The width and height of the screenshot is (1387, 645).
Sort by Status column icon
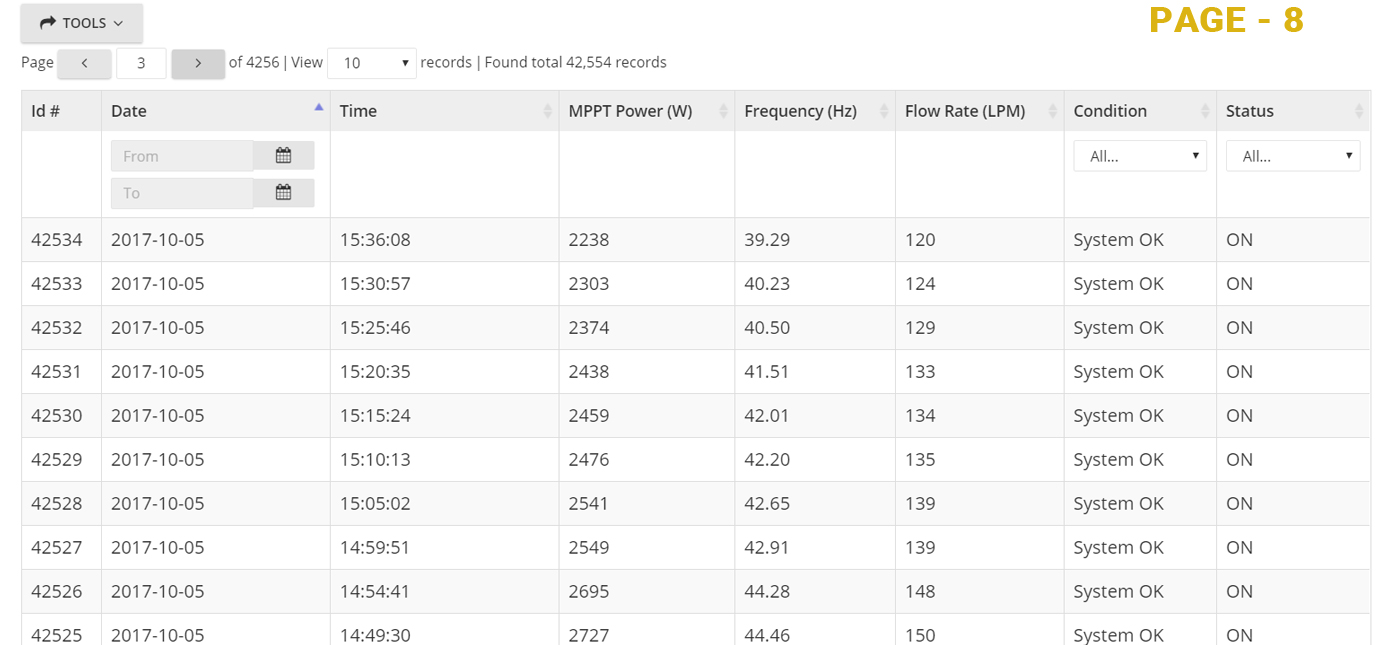click(1359, 111)
